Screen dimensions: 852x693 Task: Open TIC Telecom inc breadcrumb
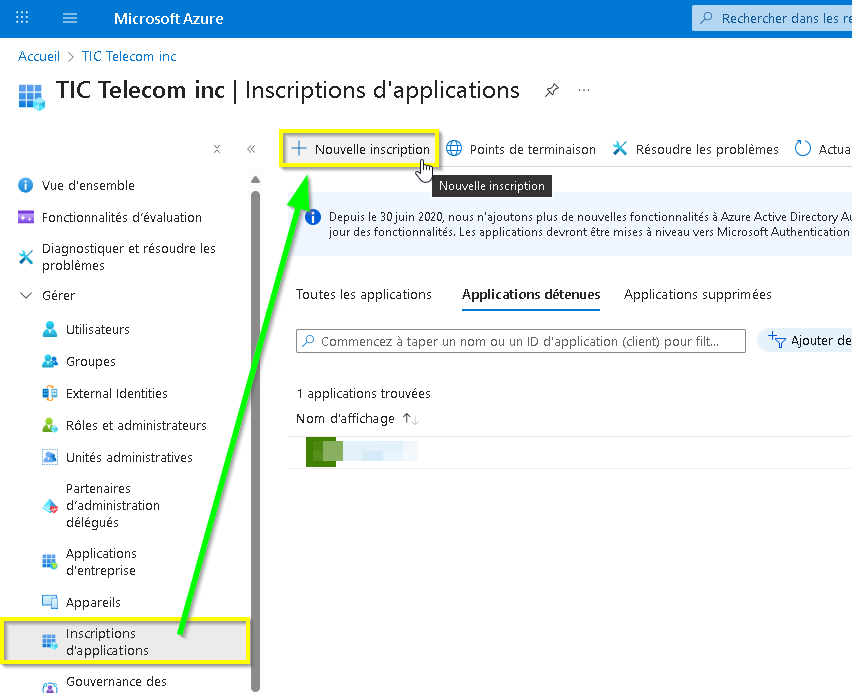[129, 57]
